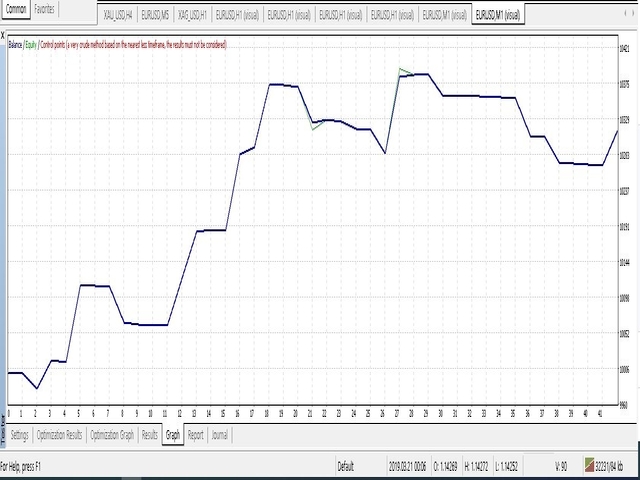Click the green Equity legend label

coord(31,45)
